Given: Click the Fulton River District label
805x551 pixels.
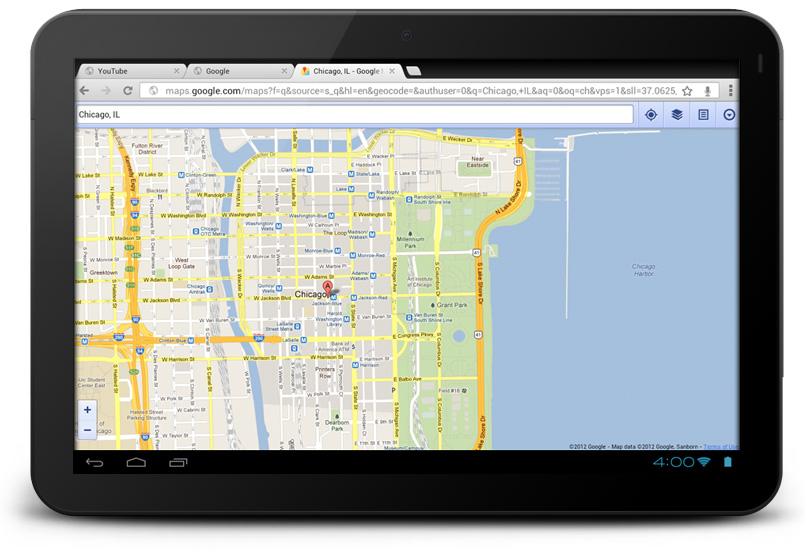Looking at the screenshot, I should click(x=147, y=149).
